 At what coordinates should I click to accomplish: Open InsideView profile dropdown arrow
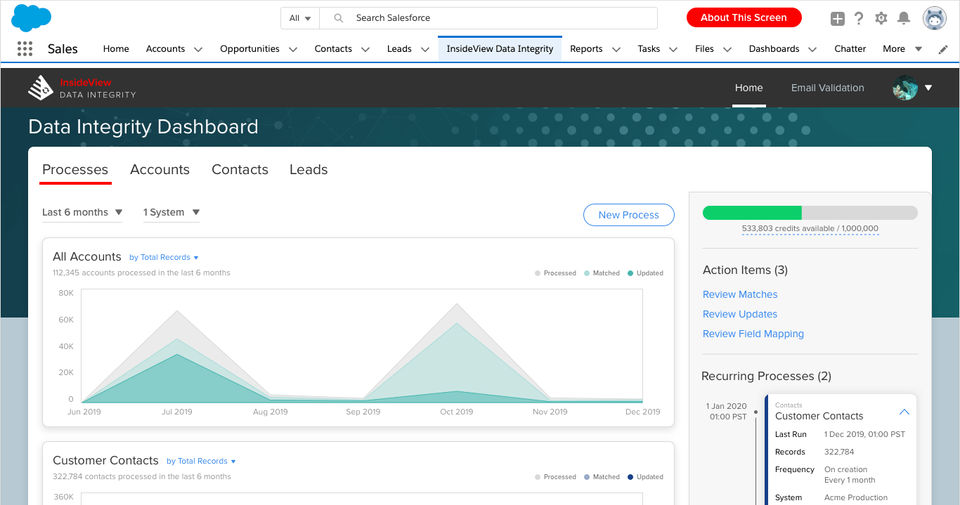click(928, 88)
